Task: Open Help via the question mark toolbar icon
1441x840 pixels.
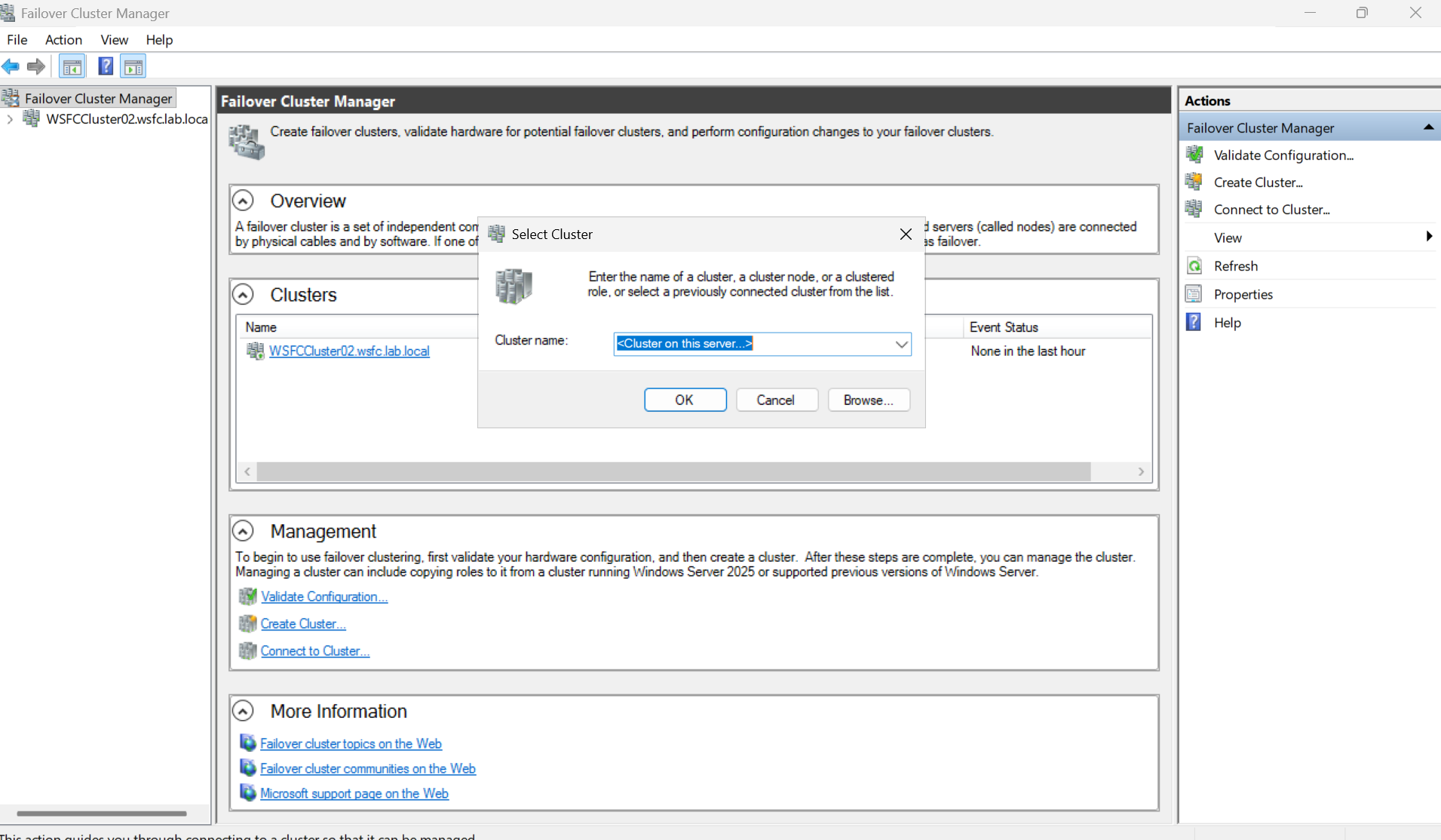Action: point(105,66)
